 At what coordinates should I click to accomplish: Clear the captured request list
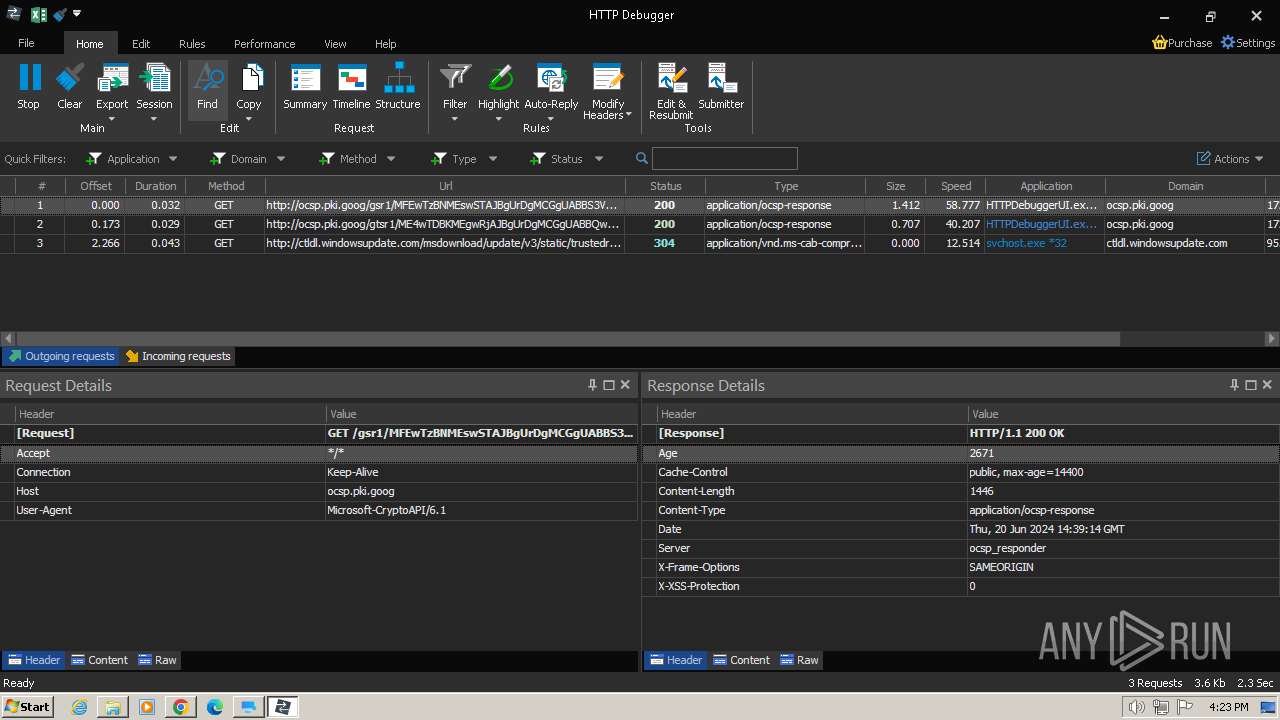pyautogui.click(x=70, y=87)
